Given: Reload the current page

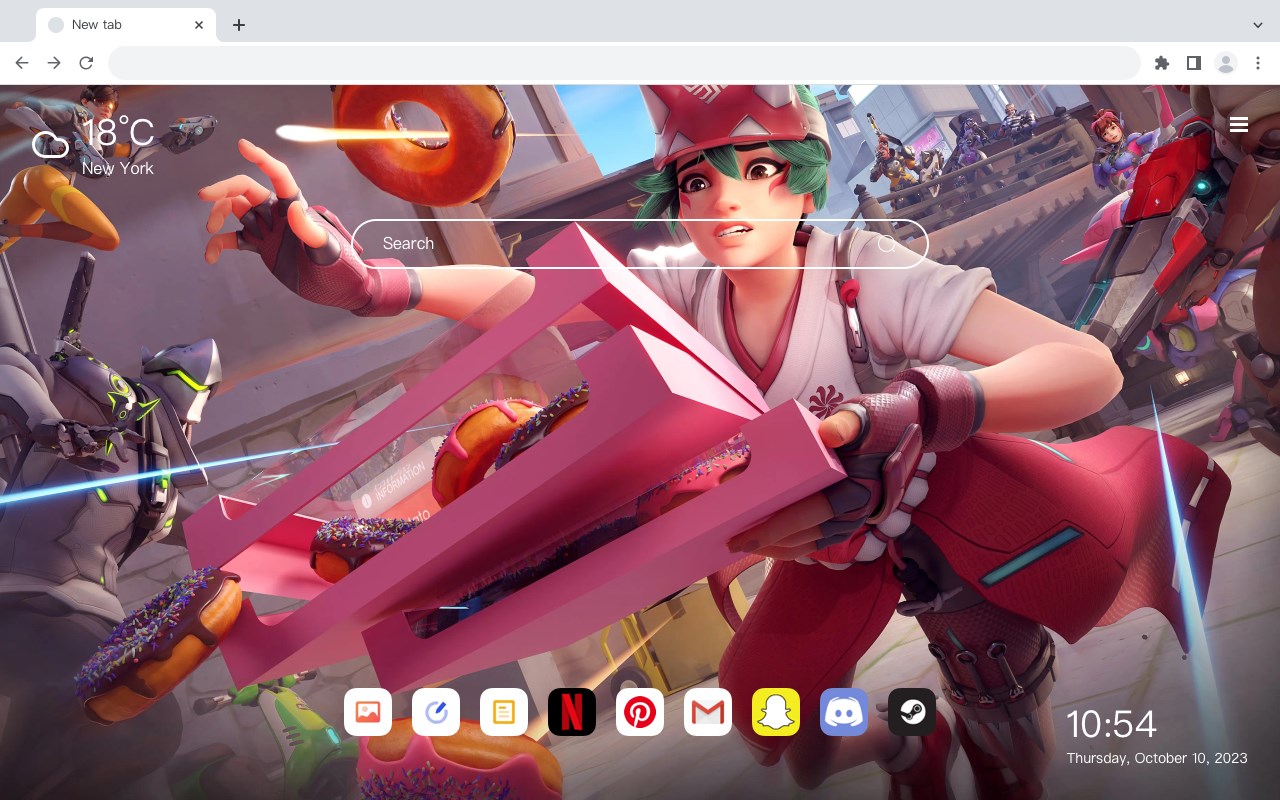Looking at the screenshot, I should coord(86,63).
